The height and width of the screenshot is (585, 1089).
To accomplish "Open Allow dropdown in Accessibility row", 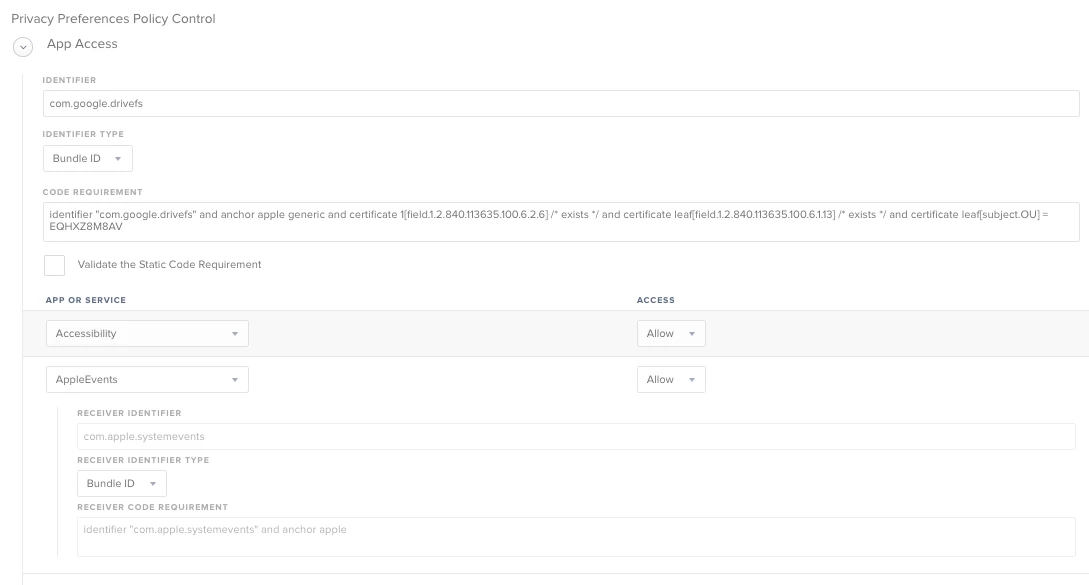I will [671, 333].
